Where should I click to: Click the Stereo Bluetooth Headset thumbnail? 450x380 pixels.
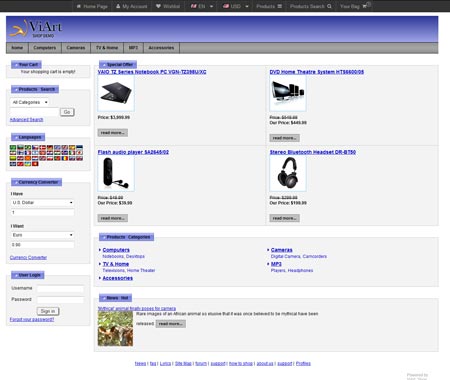click(288, 173)
